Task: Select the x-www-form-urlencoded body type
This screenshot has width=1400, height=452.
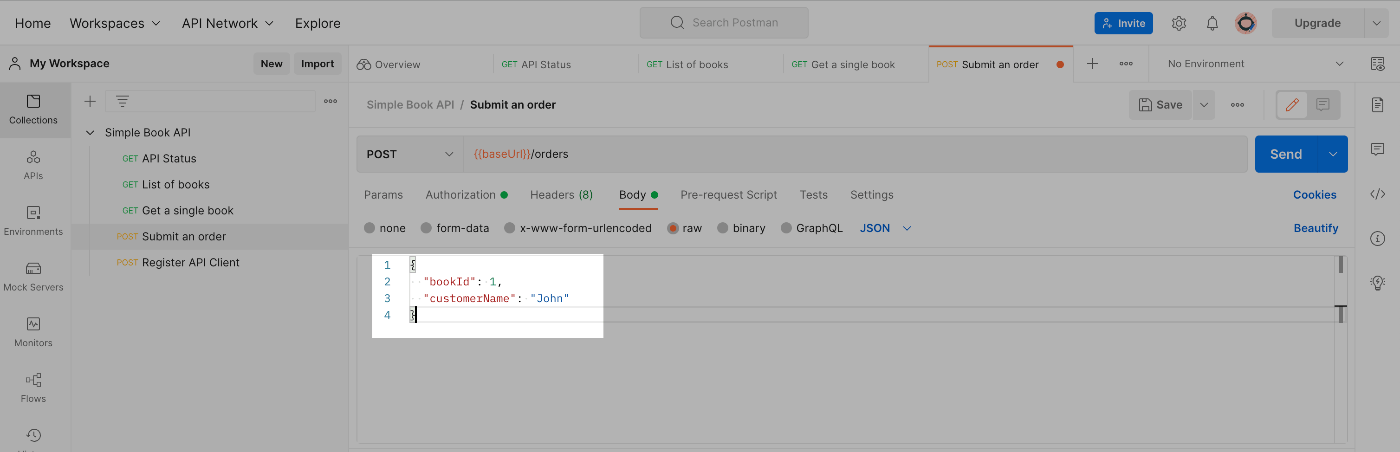Action: point(578,228)
